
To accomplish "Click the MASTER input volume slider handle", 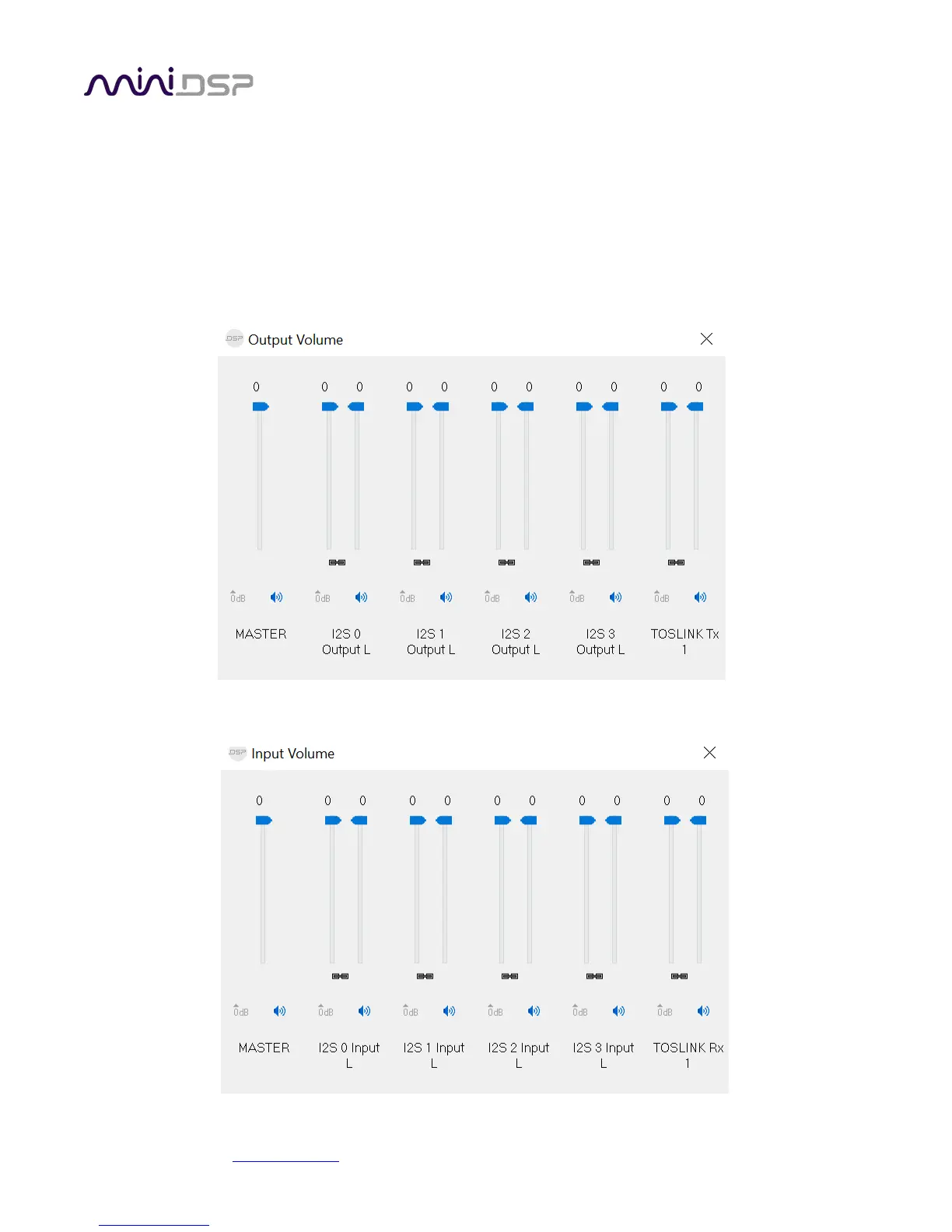I will [264, 821].
